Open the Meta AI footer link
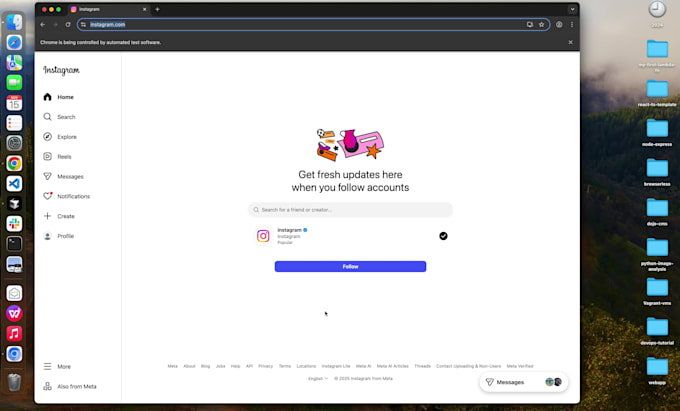Image resolution: width=680 pixels, height=411 pixels. click(x=363, y=366)
